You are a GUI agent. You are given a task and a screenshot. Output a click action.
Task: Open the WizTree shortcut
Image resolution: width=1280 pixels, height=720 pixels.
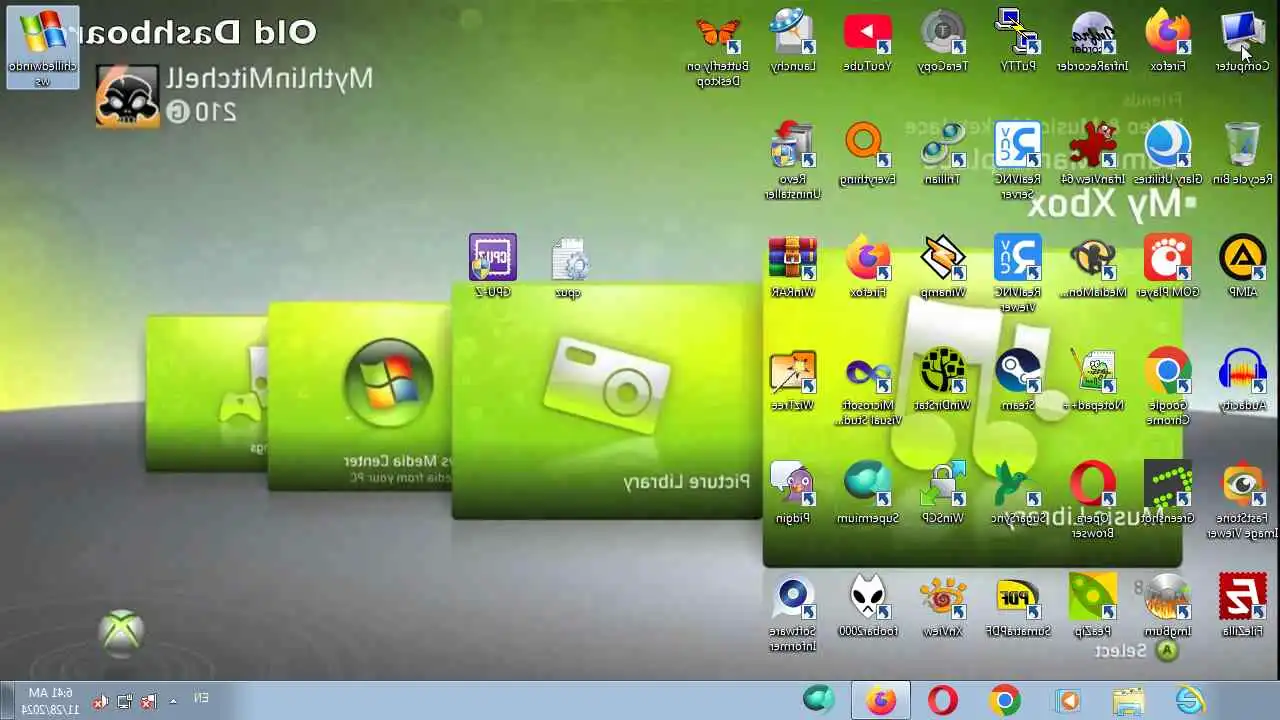(x=793, y=380)
